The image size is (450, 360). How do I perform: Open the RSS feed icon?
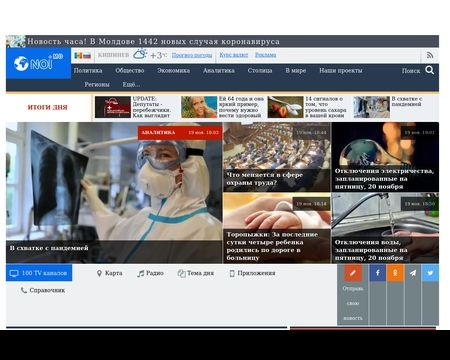click(x=430, y=55)
